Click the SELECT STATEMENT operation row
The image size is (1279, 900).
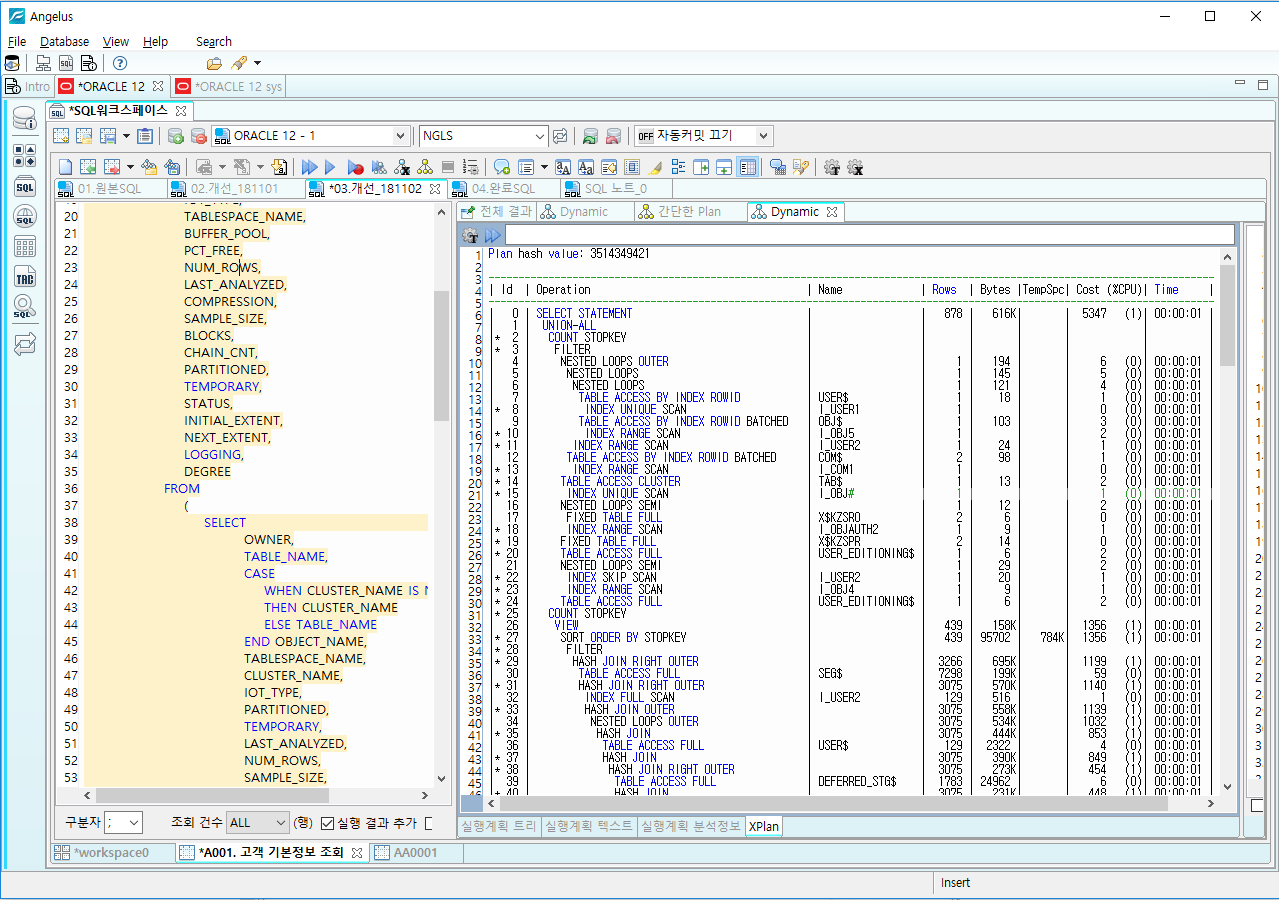[x=584, y=314]
